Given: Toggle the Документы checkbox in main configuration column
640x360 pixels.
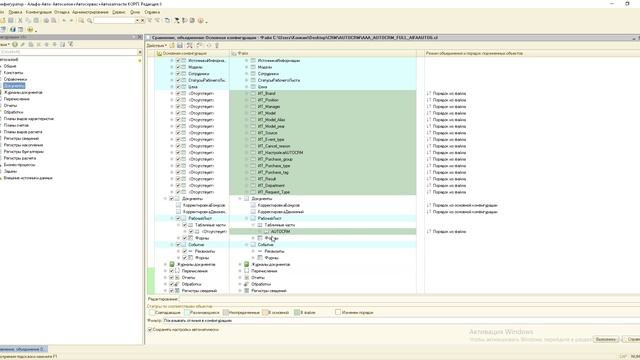Looking at the screenshot, I should pos(171,198).
